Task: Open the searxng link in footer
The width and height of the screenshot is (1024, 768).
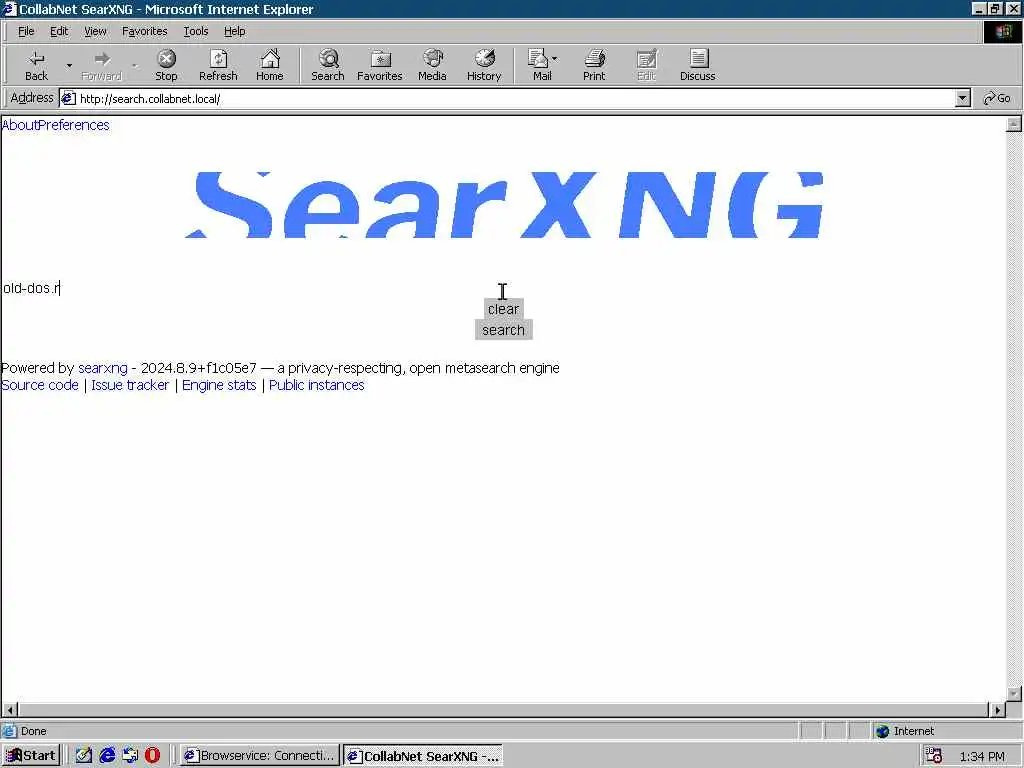Action: click(x=103, y=368)
